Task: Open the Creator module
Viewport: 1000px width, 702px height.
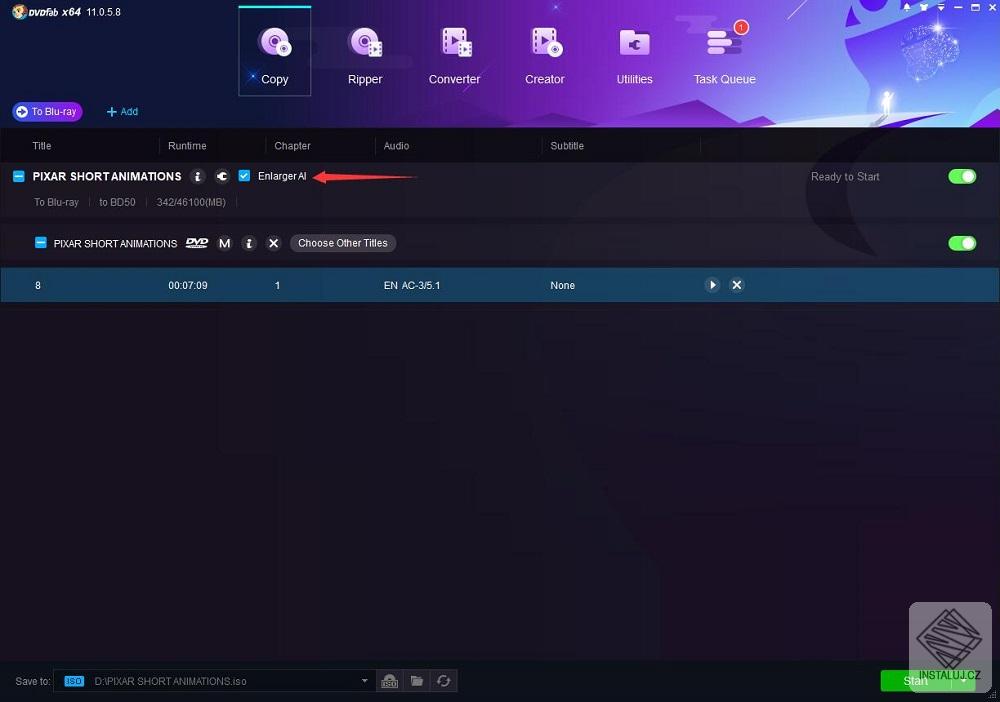Action: [x=544, y=52]
